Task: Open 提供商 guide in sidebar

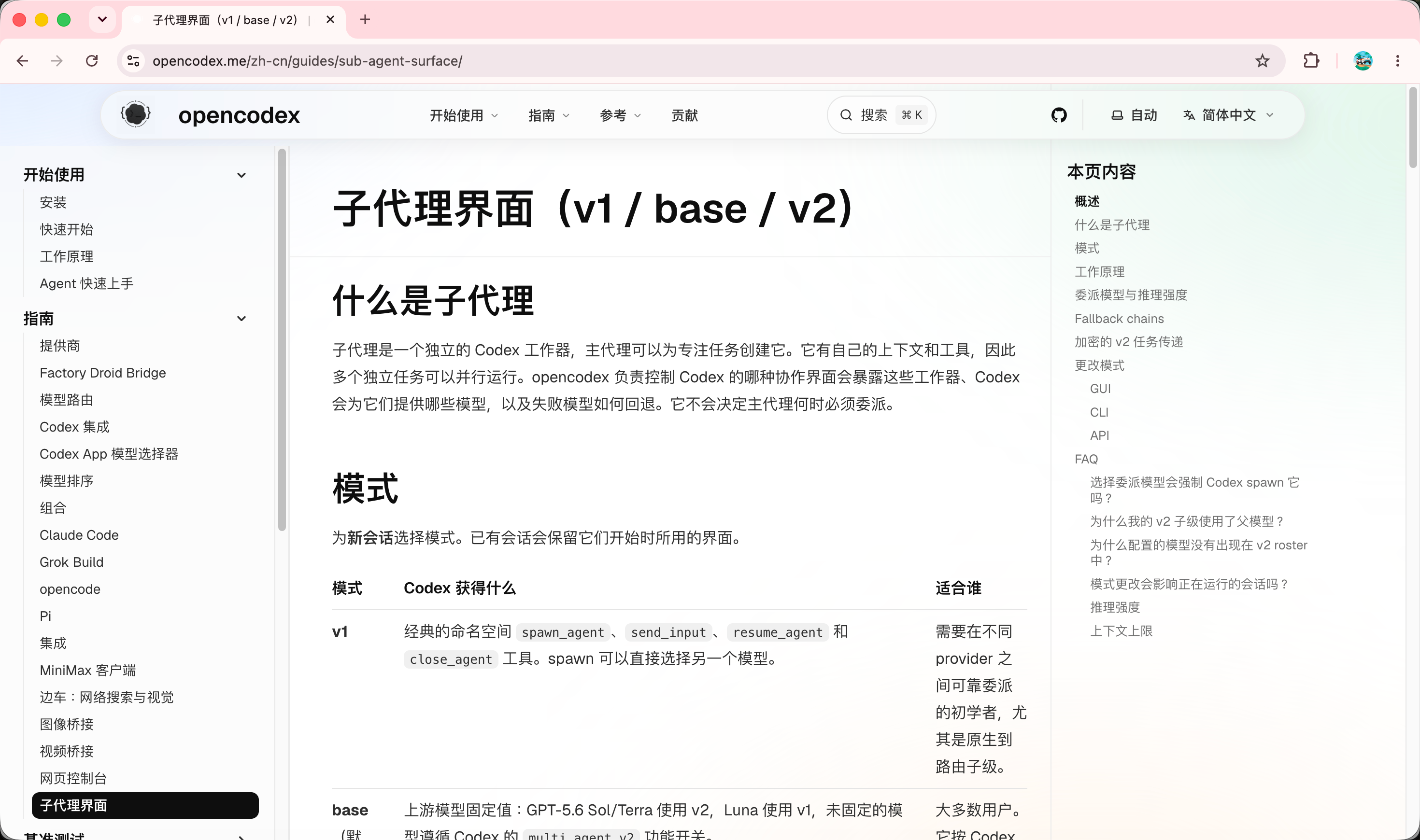Action: point(60,346)
